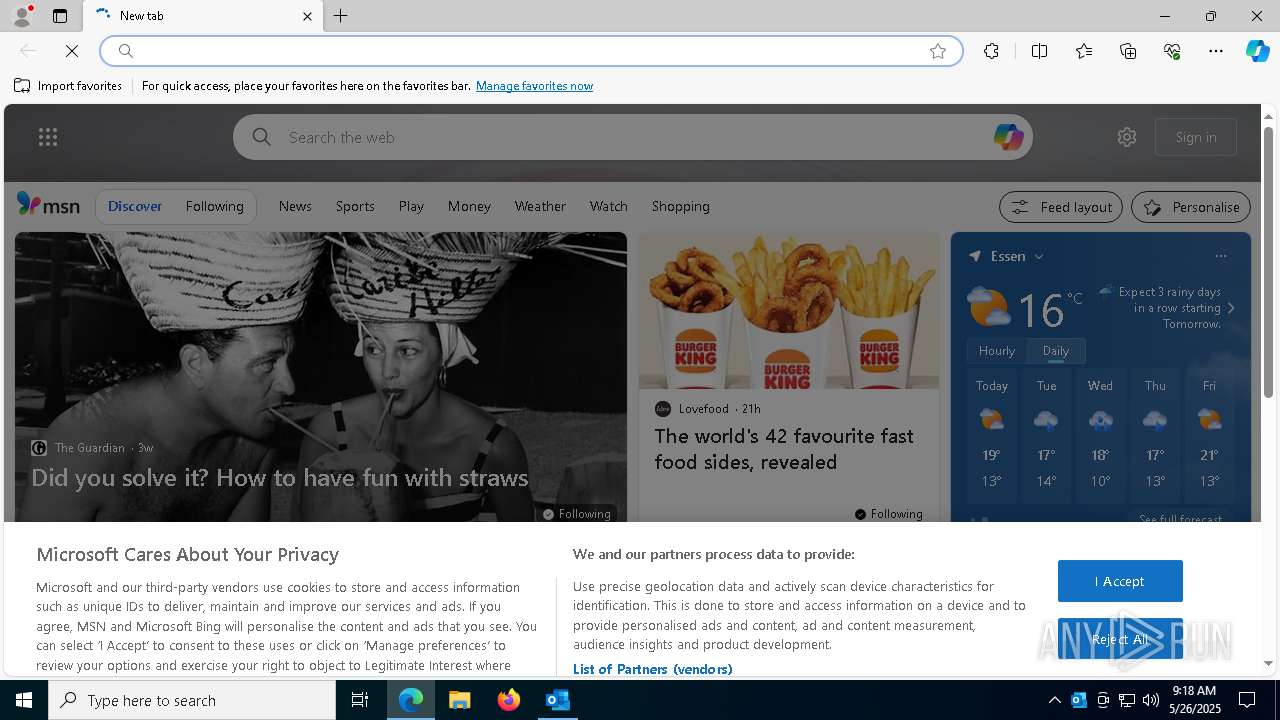Open weather card more options ellipsis
The width and height of the screenshot is (1280, 720).
pos(1221,256)
